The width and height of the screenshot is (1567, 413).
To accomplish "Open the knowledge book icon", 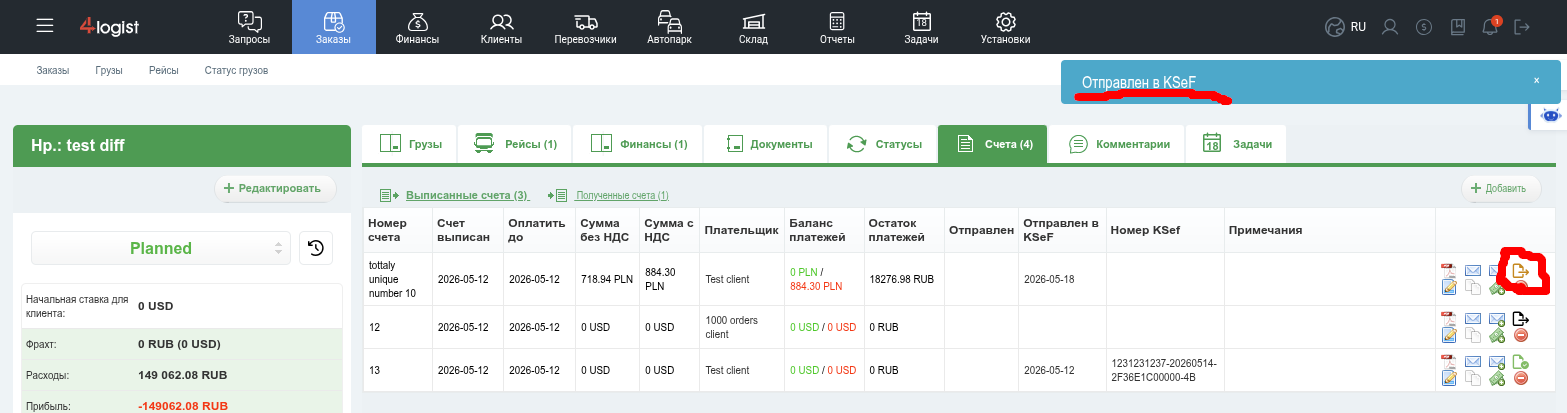I will coord(1458,27).
